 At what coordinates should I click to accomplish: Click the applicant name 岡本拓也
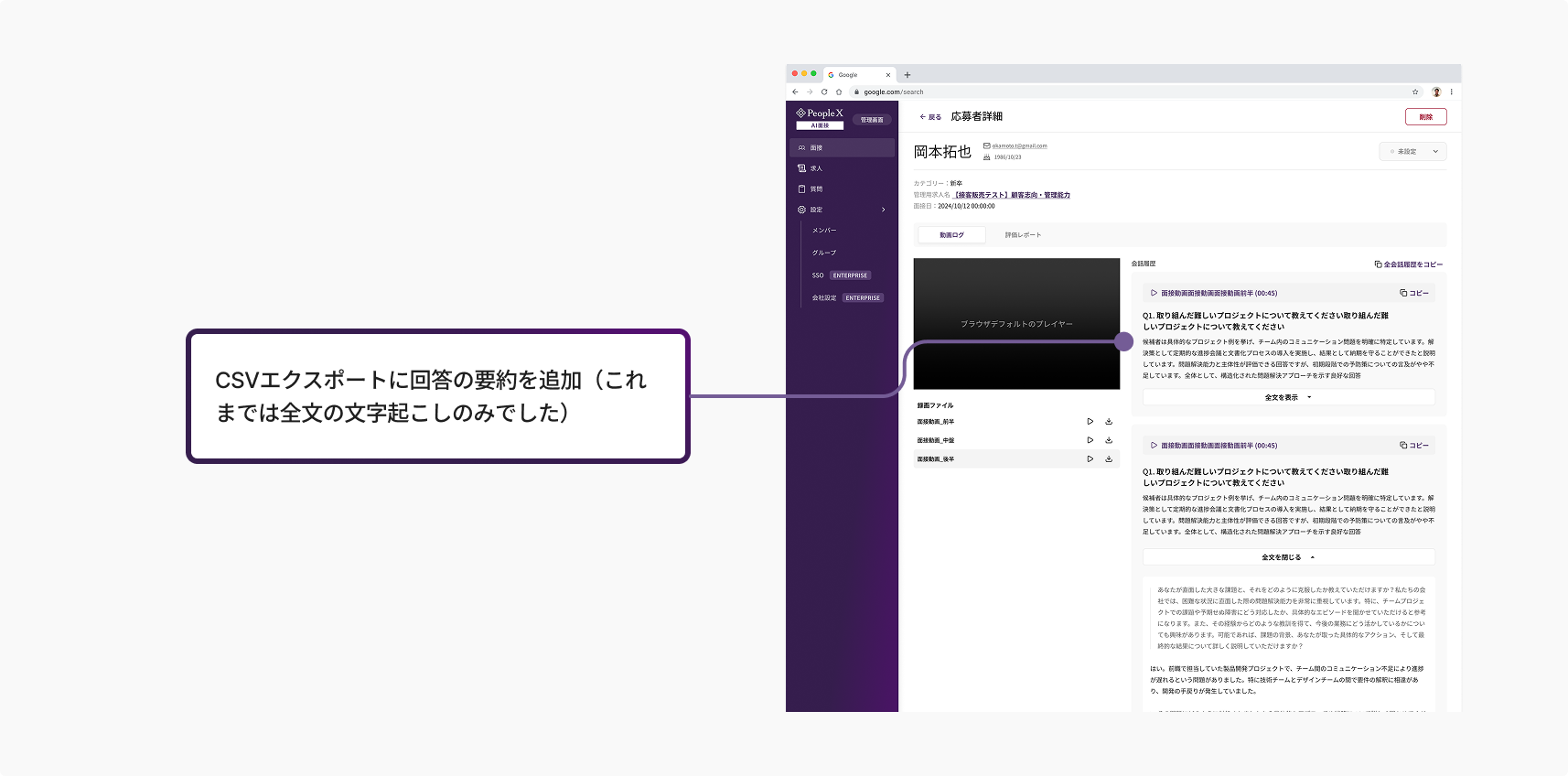click(942, 152)
